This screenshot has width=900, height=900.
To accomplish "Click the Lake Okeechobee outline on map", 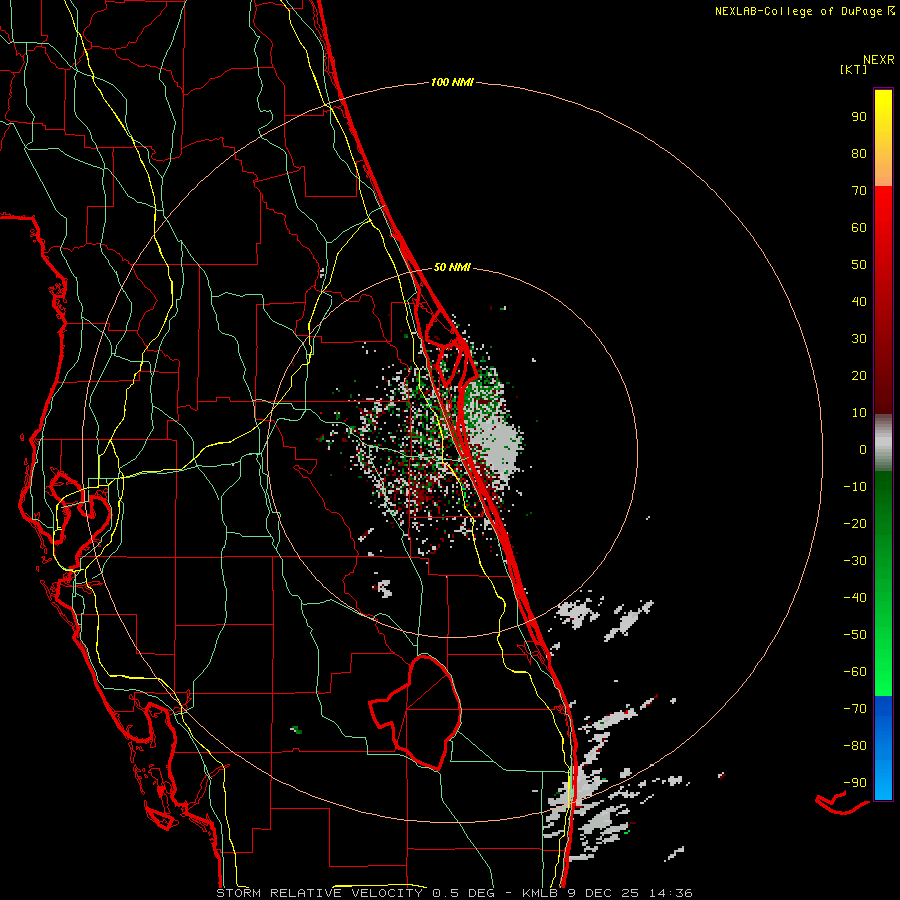I will point(416,712).
